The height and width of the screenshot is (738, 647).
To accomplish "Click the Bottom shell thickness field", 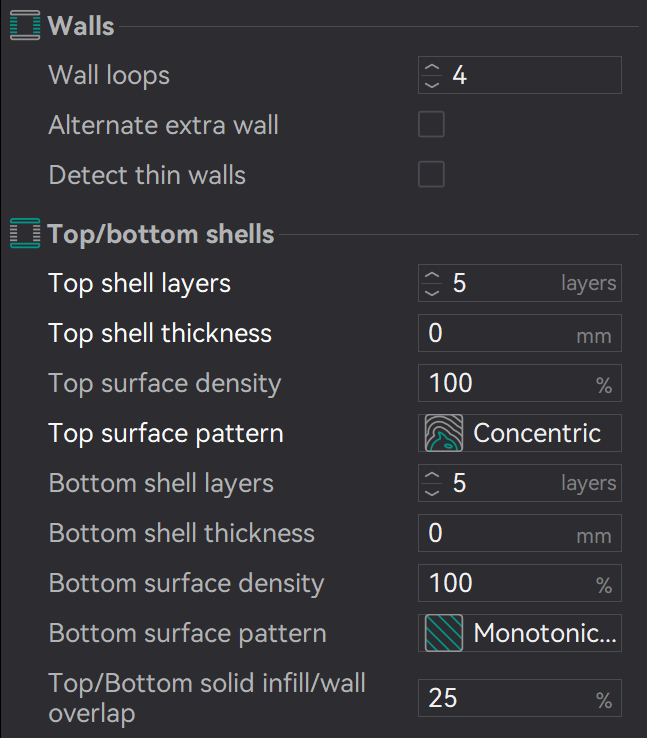I will coord(500,533).
